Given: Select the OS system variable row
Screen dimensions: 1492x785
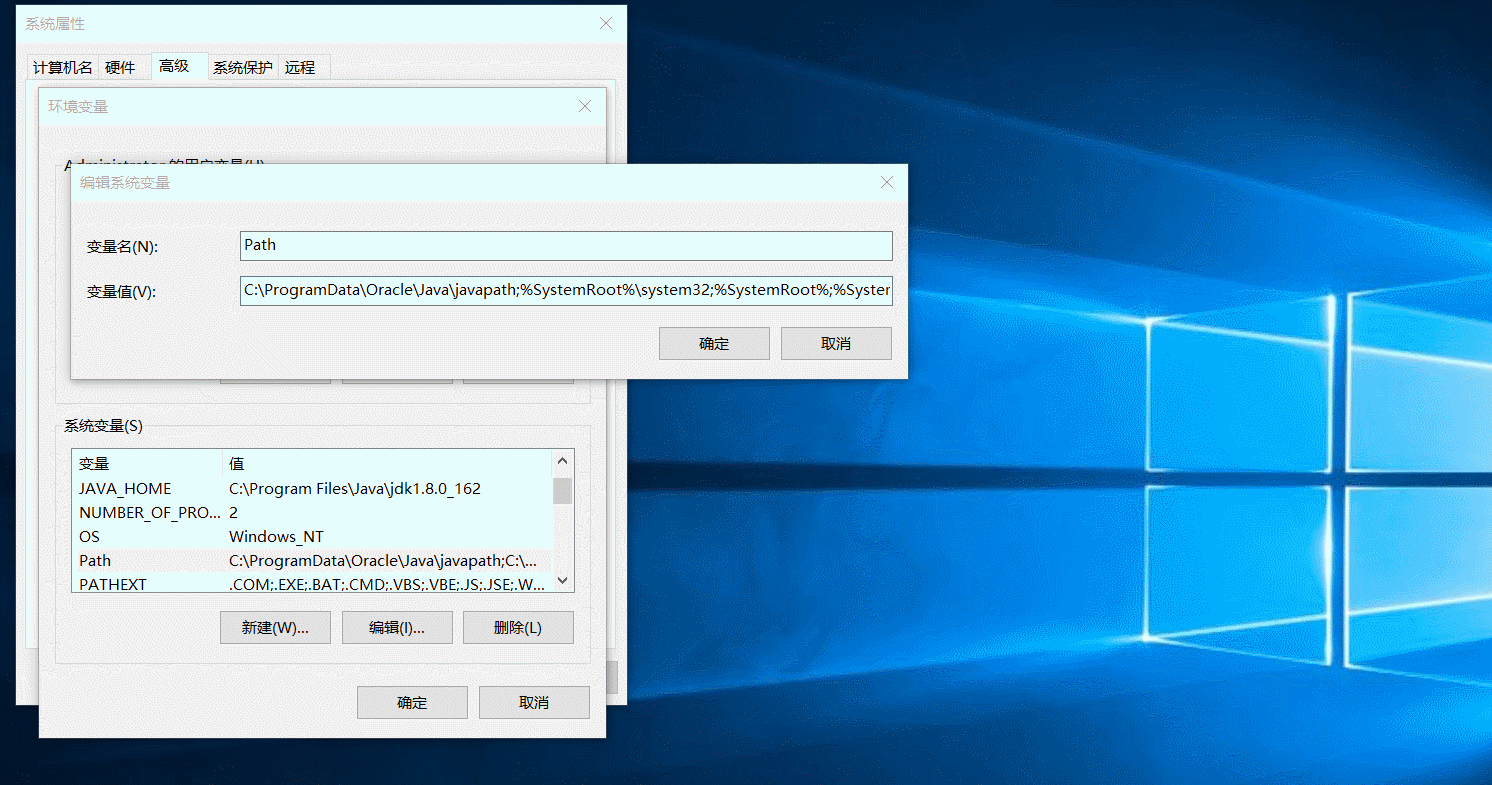Looking at the screenshot, I should tap(312, 537).
